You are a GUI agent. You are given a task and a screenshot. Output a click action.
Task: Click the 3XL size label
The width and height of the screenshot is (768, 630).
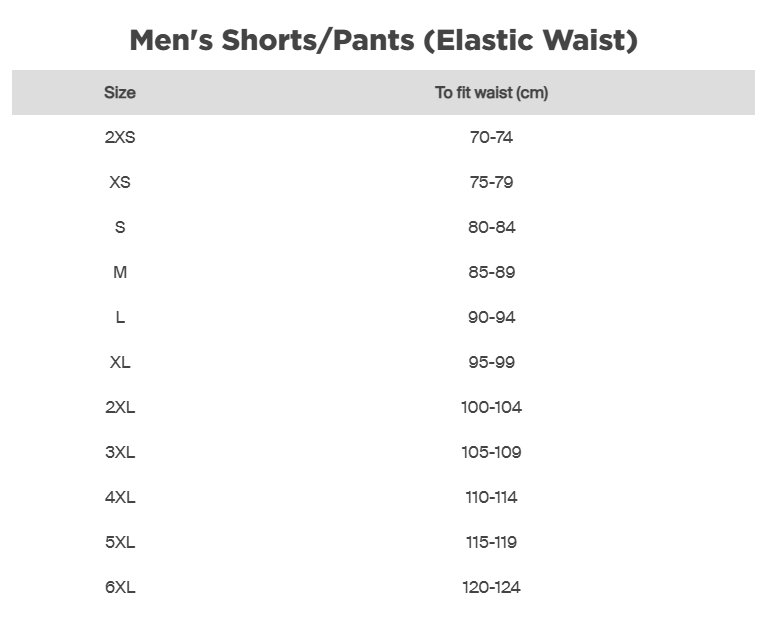coord(120,452)
